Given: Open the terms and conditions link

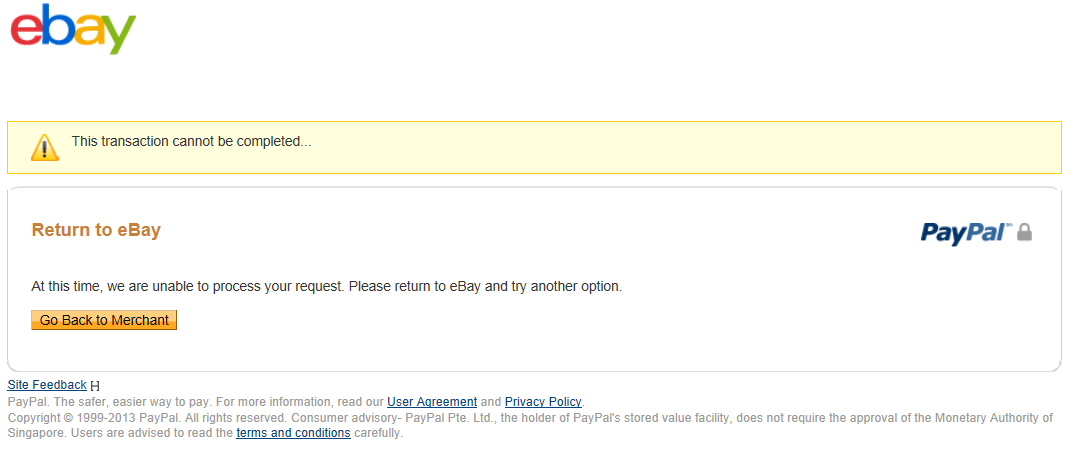Looking at the screenshot, I should point(294,433).
